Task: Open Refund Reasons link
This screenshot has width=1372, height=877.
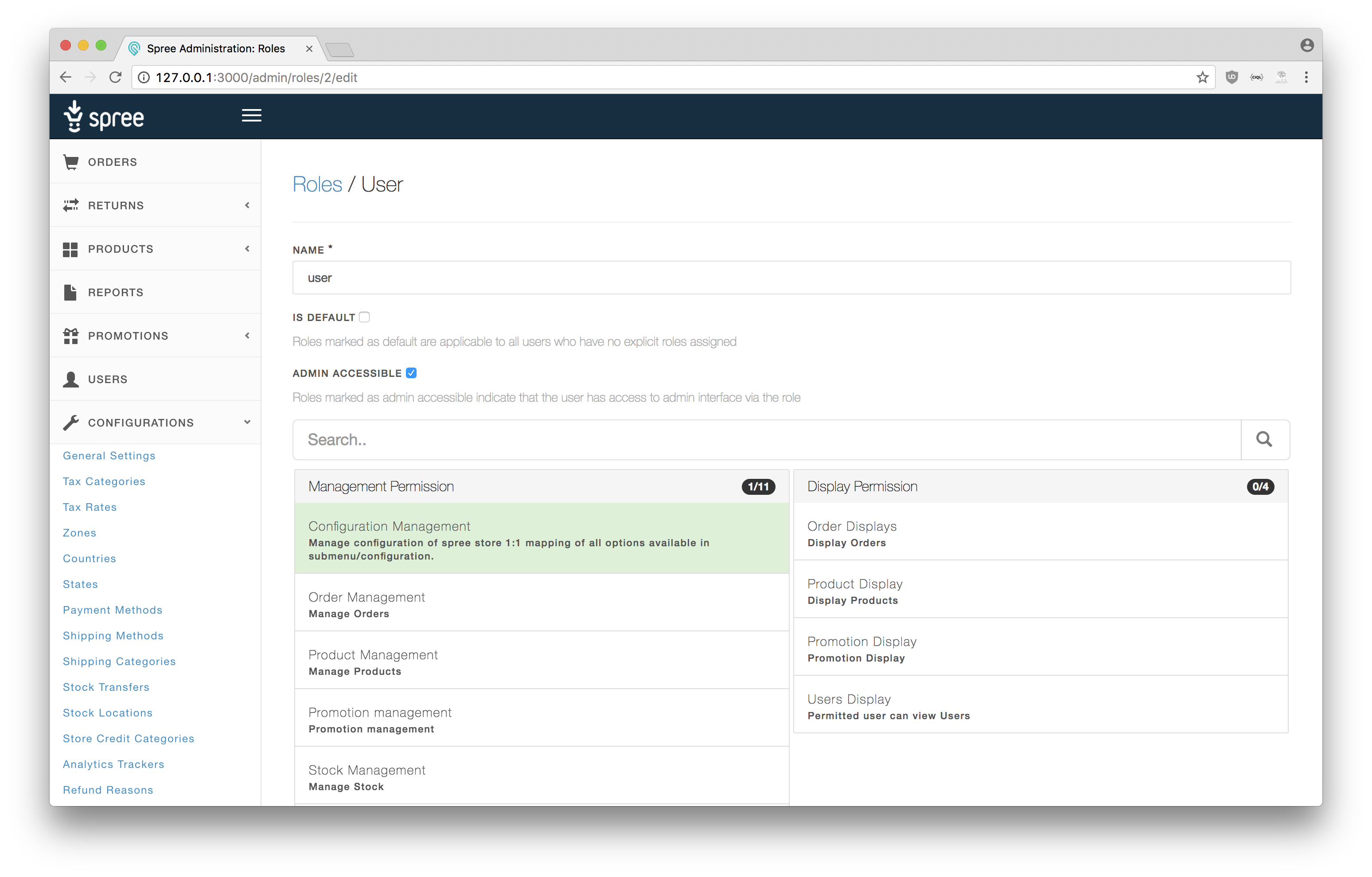Action: [108, 790]
